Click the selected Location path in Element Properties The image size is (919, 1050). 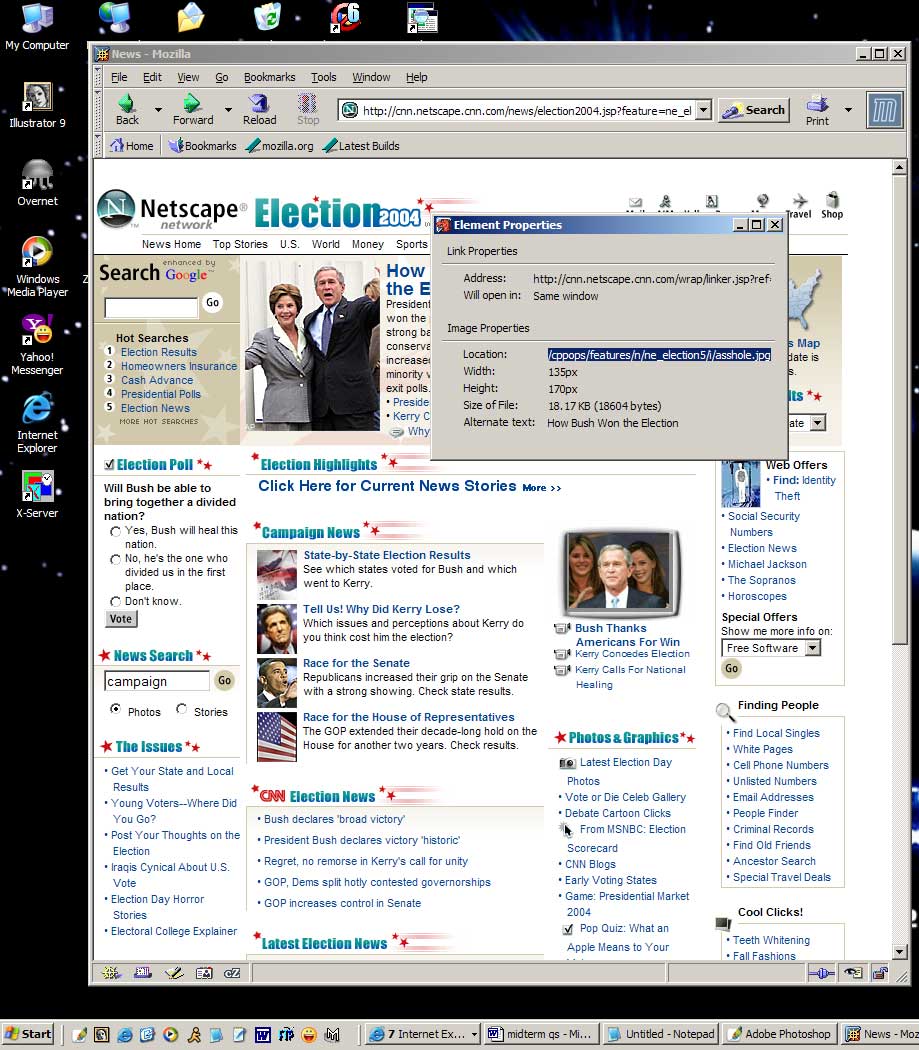pos(659,355)
